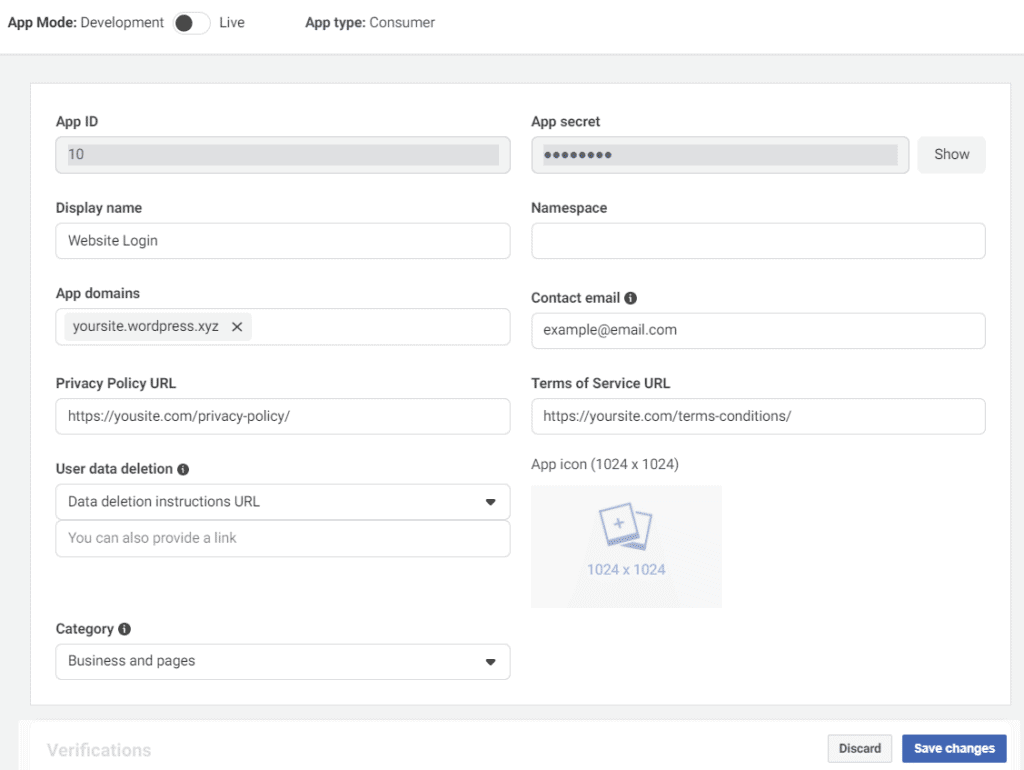Discard the unsaved changes
Image resolution: width=1024 pixels, height=770 pixels.
tap(859, 748)
